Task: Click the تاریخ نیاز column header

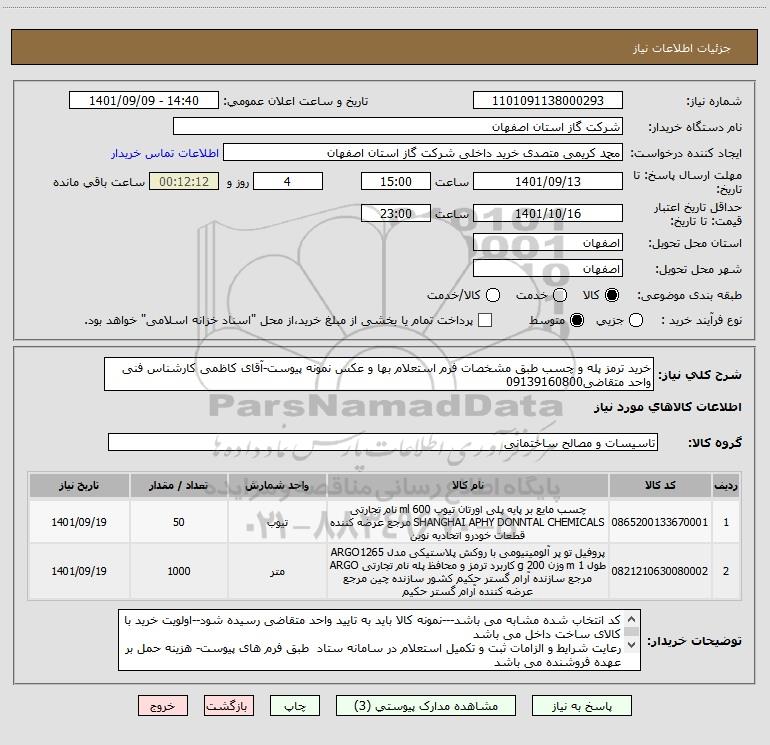Action: coord(79,485)
